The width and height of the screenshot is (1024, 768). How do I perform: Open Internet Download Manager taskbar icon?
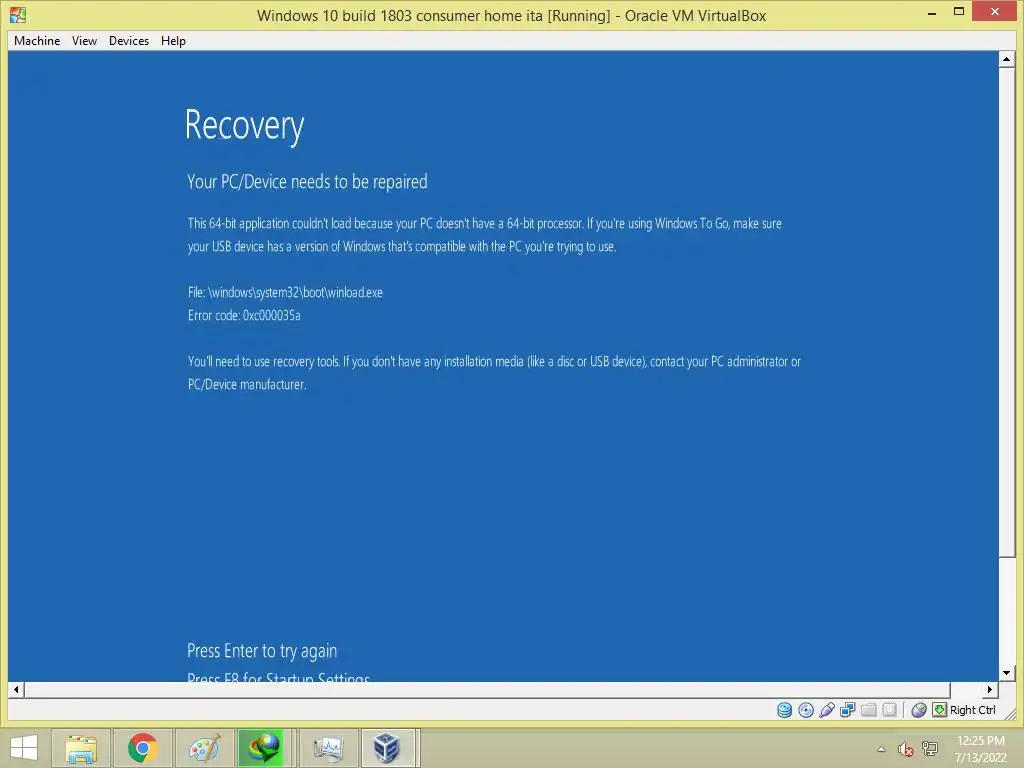pos(264,748)
